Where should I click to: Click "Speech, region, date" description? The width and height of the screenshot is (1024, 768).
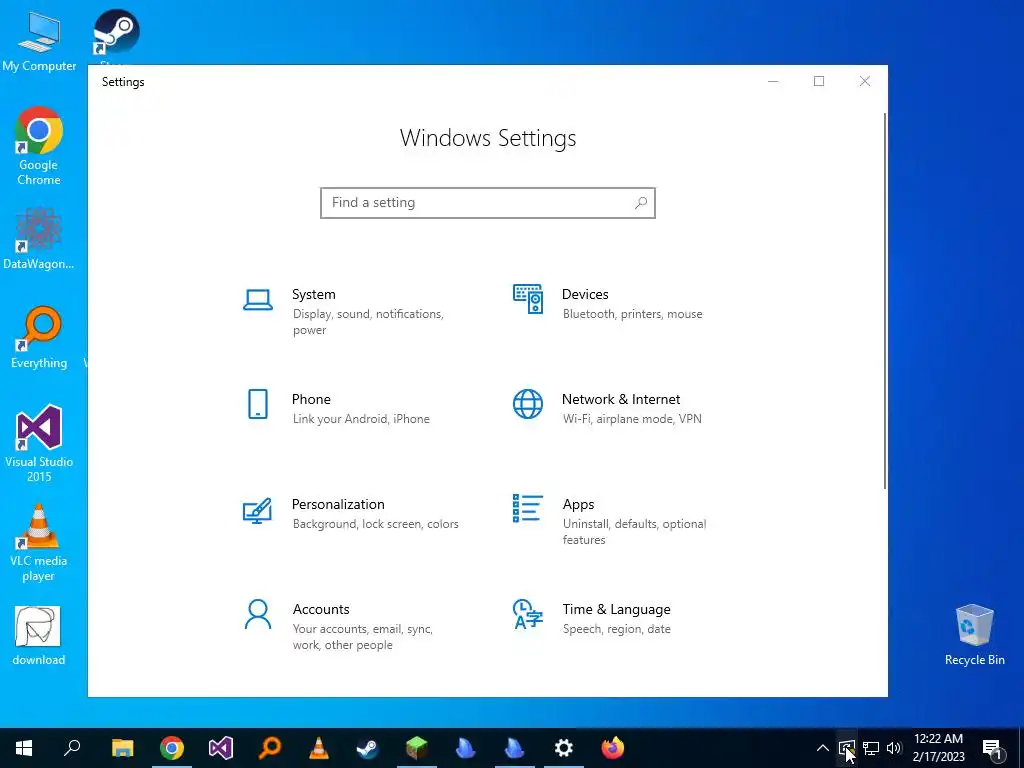tap(616, 629)
